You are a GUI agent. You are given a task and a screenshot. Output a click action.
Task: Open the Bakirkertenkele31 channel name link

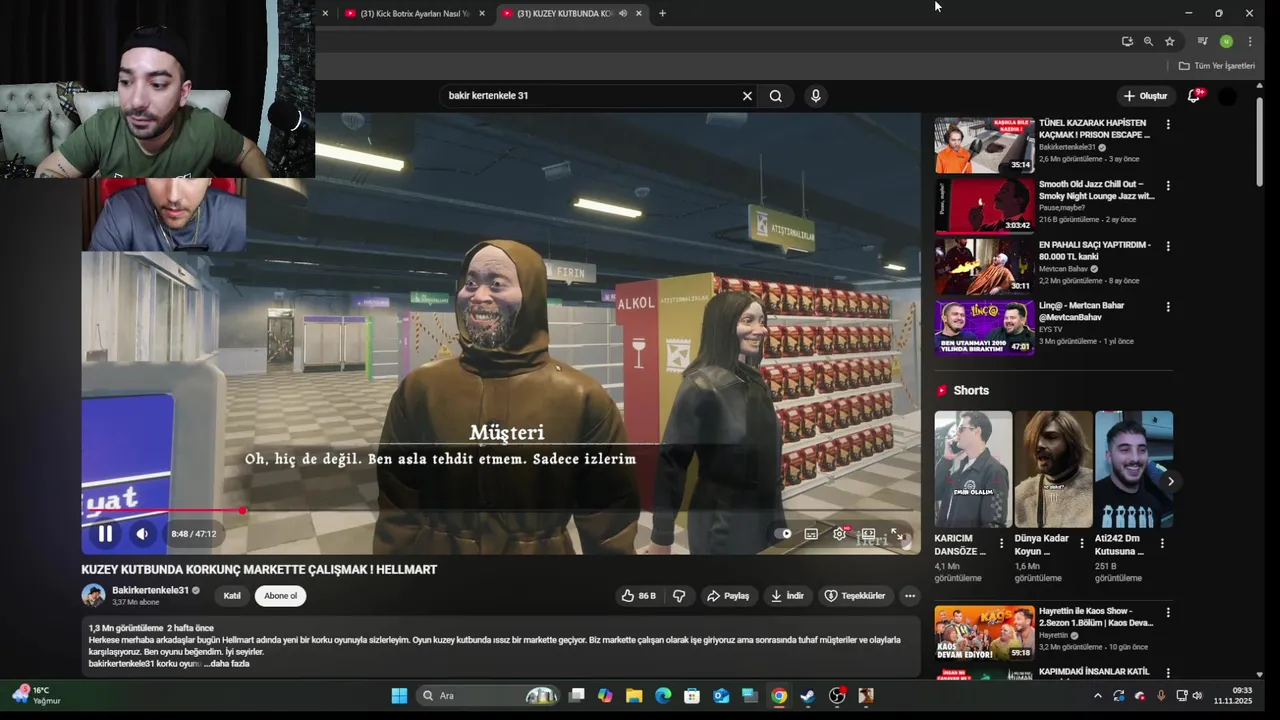click(x=150, y=590)
